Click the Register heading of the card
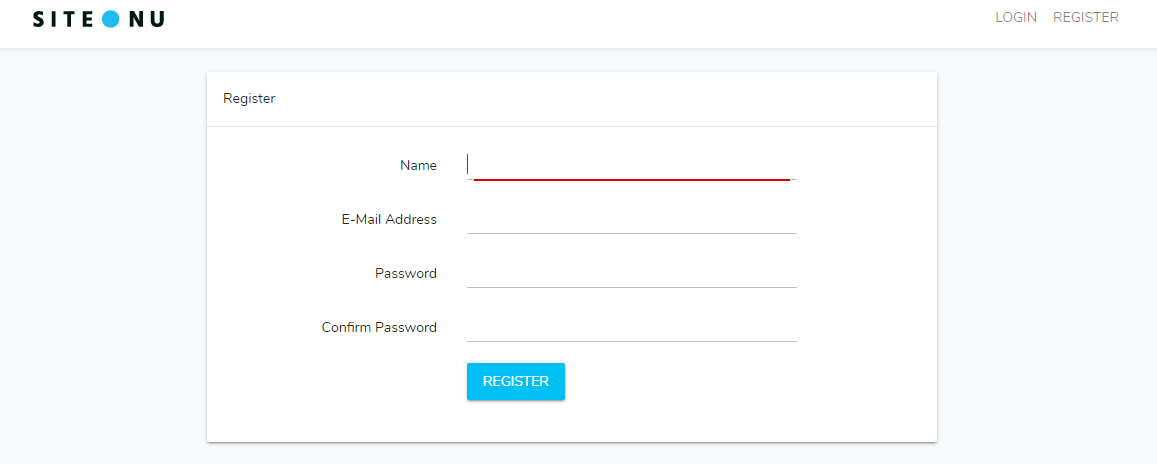 click(249, 98)
